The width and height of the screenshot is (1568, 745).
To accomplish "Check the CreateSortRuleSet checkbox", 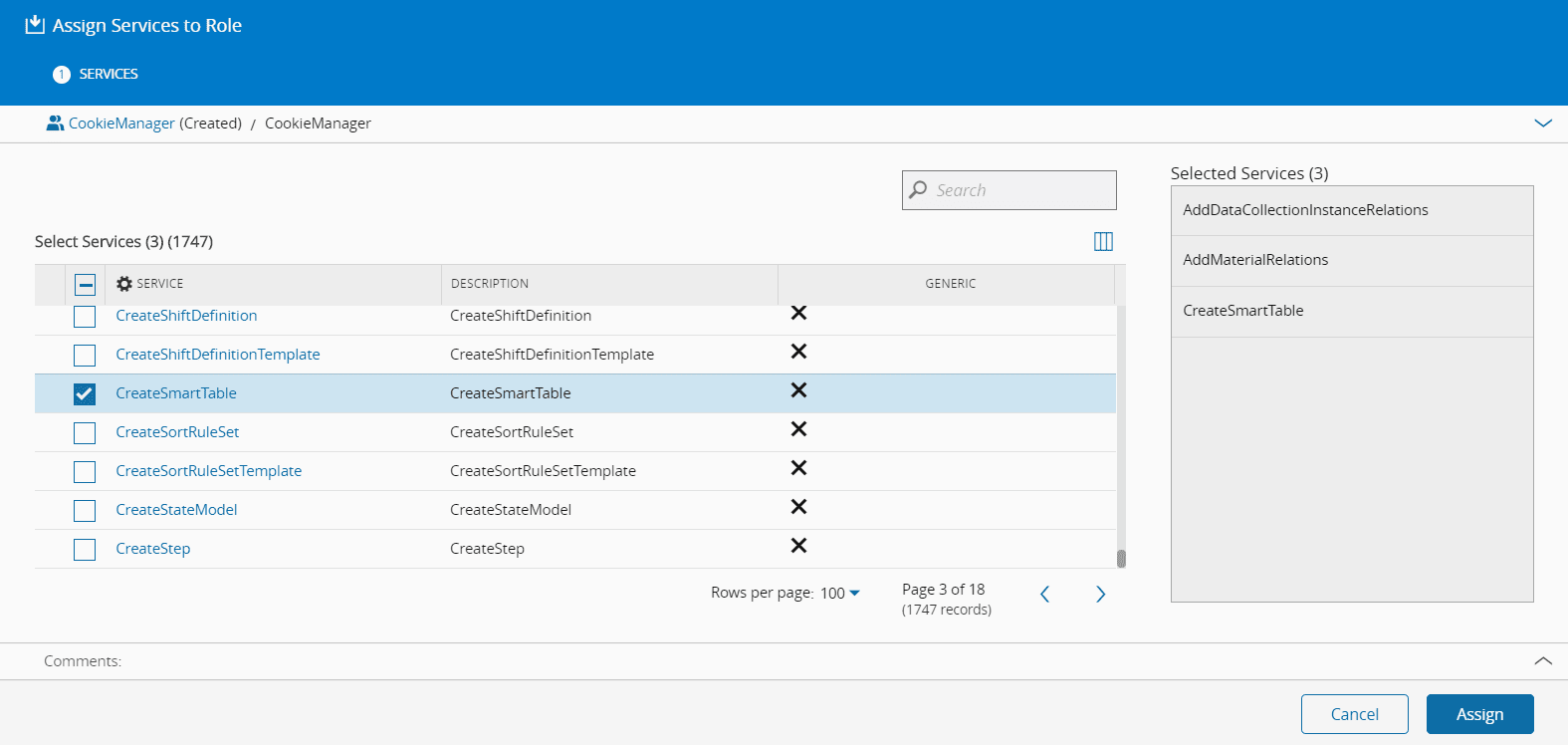I will tap(85, 433).
